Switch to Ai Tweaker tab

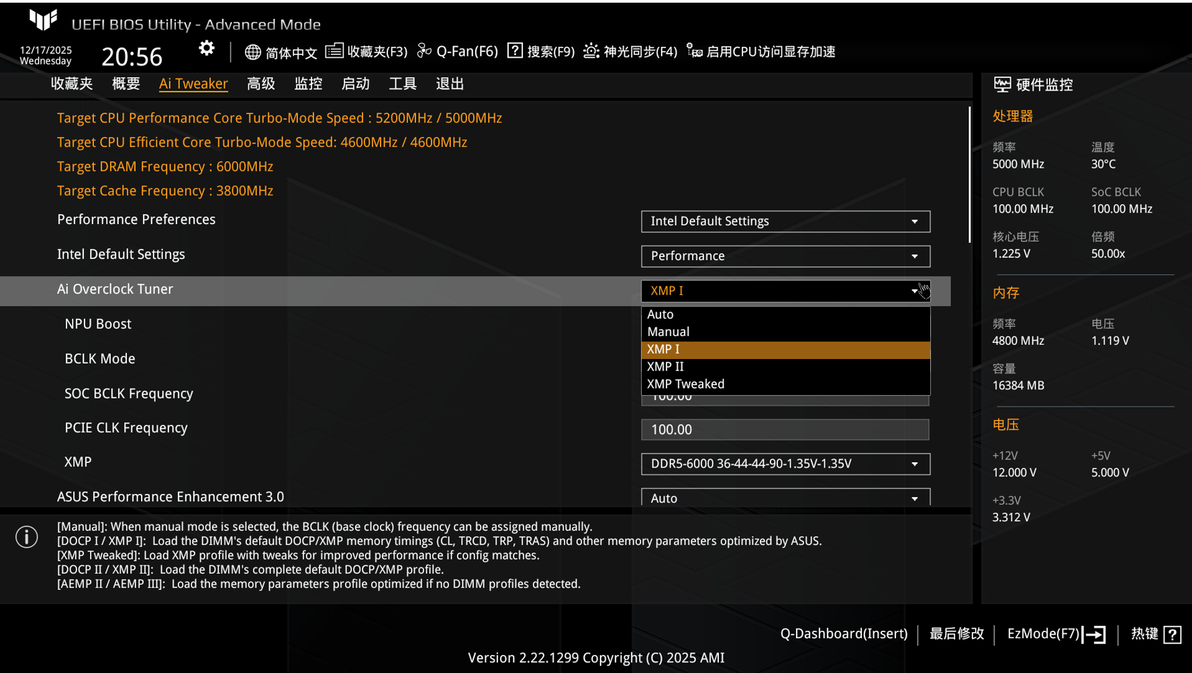193,84
